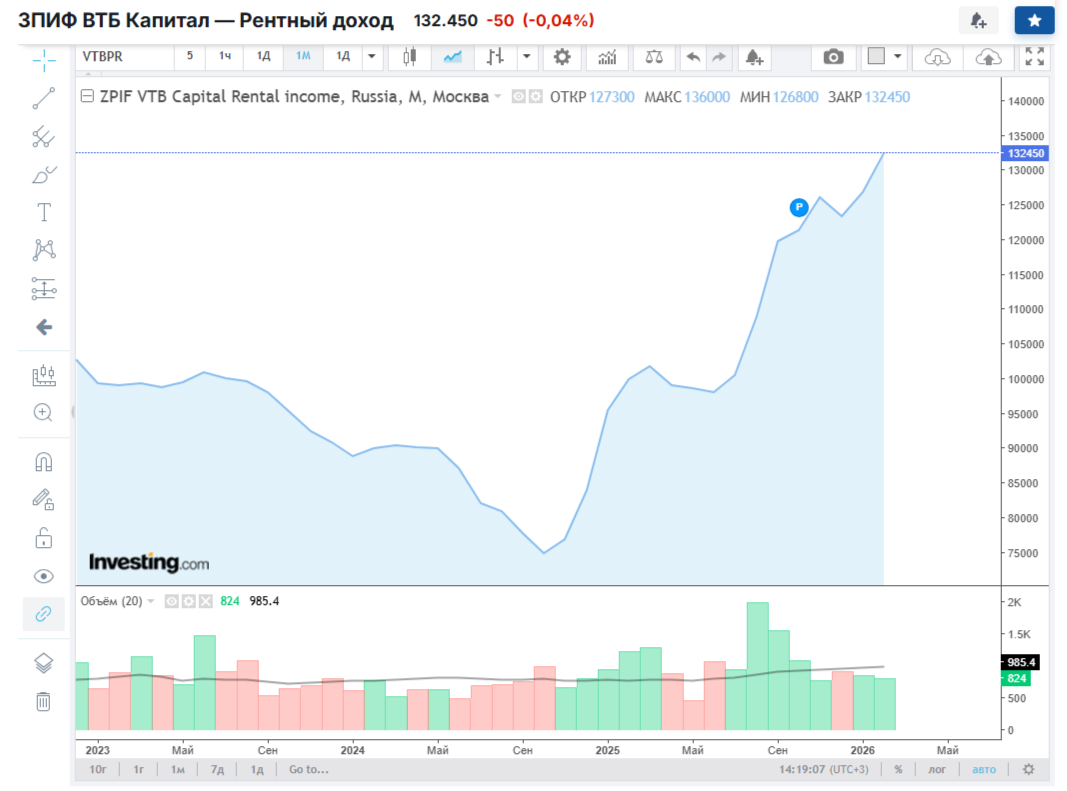Toggle auto scale авто
This screenshot has height=791, width=1067.
(984, 770)
